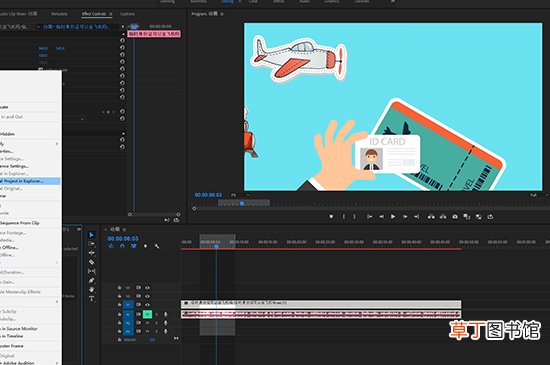Toggle top video track eye visibility

[147, 288]
